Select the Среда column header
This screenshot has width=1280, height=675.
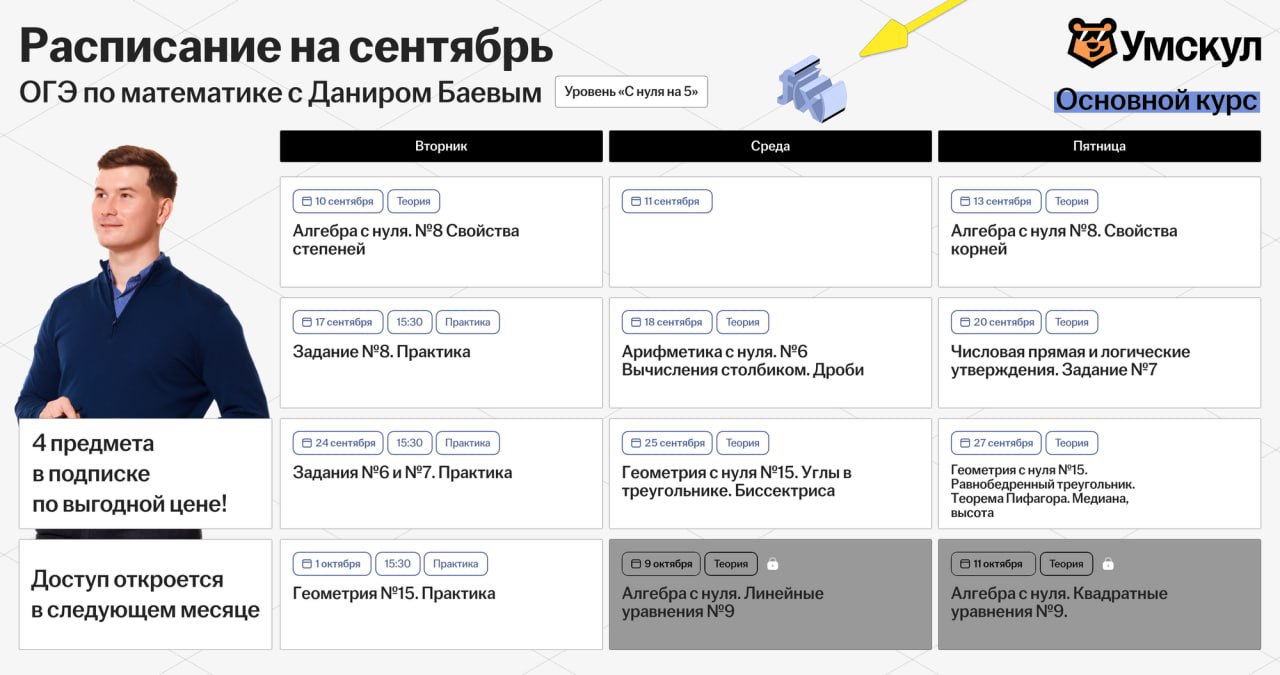pyautogui.click(x=770, y=146)
